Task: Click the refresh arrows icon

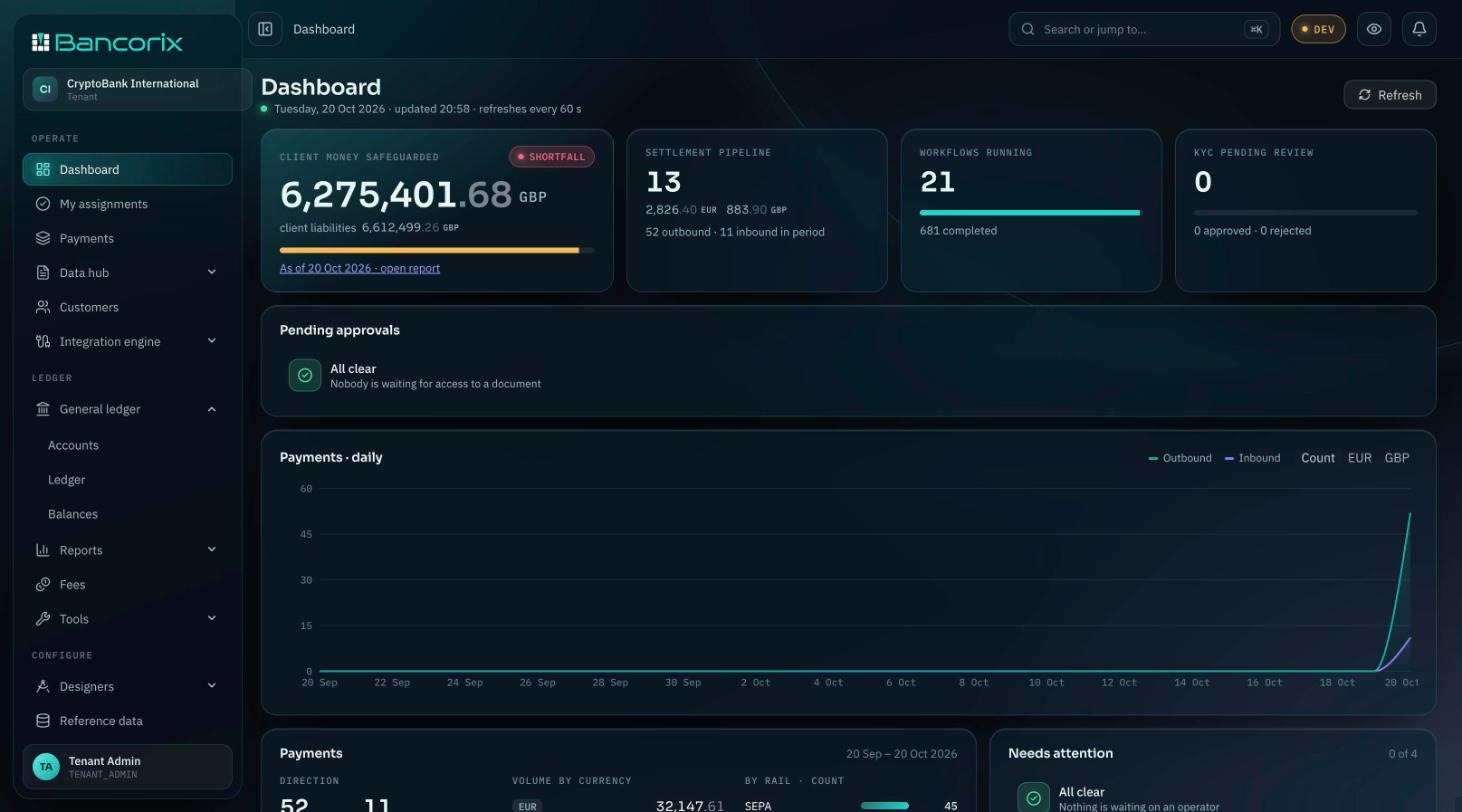Action: coord(1365,95)
